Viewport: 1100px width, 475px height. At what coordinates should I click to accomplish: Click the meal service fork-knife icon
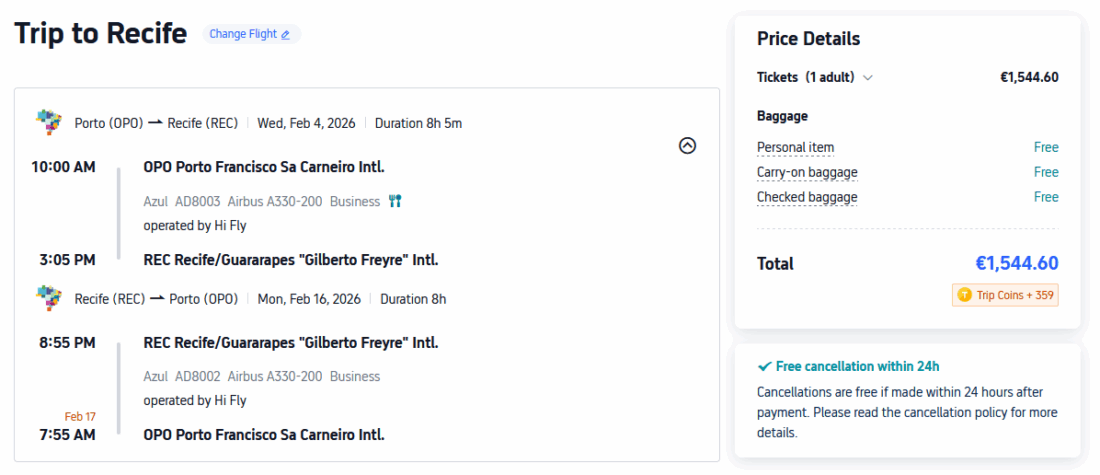click(395, 201)
